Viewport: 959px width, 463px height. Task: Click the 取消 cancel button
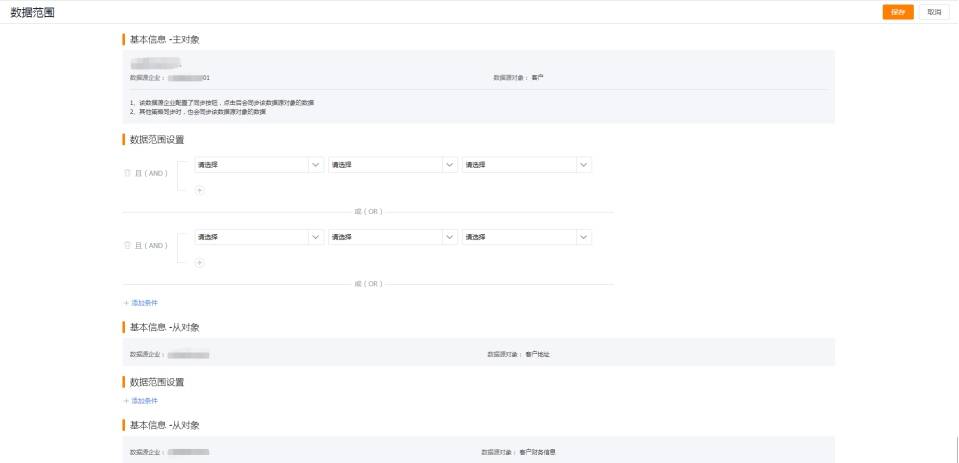(x=935, y=12)
